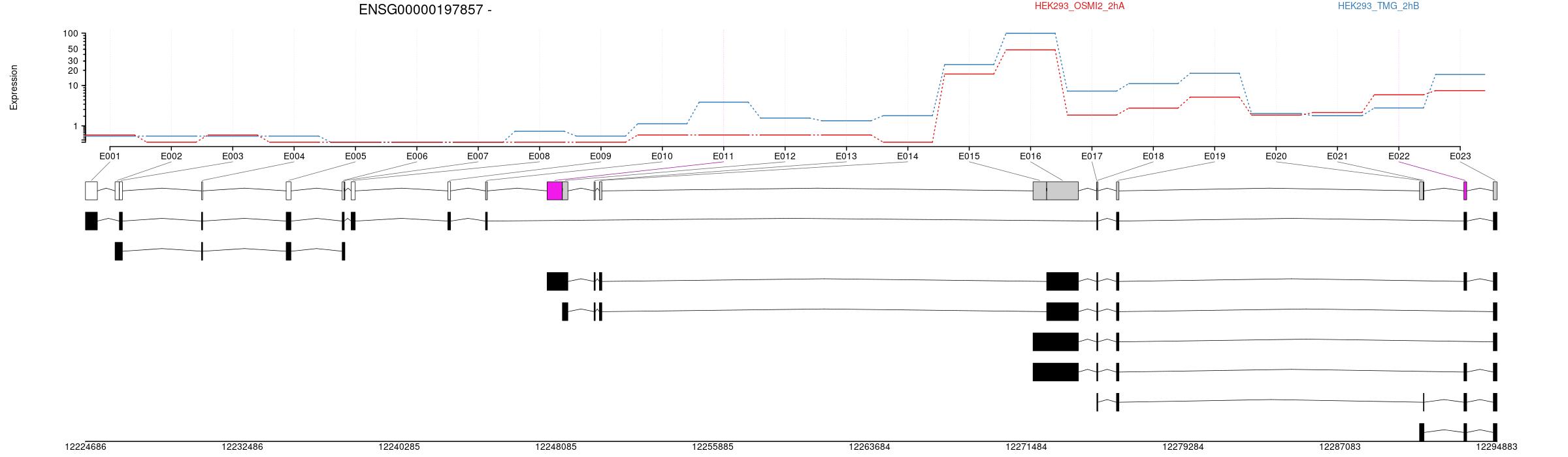Click the red expression peak at E016

(1030, 50)
